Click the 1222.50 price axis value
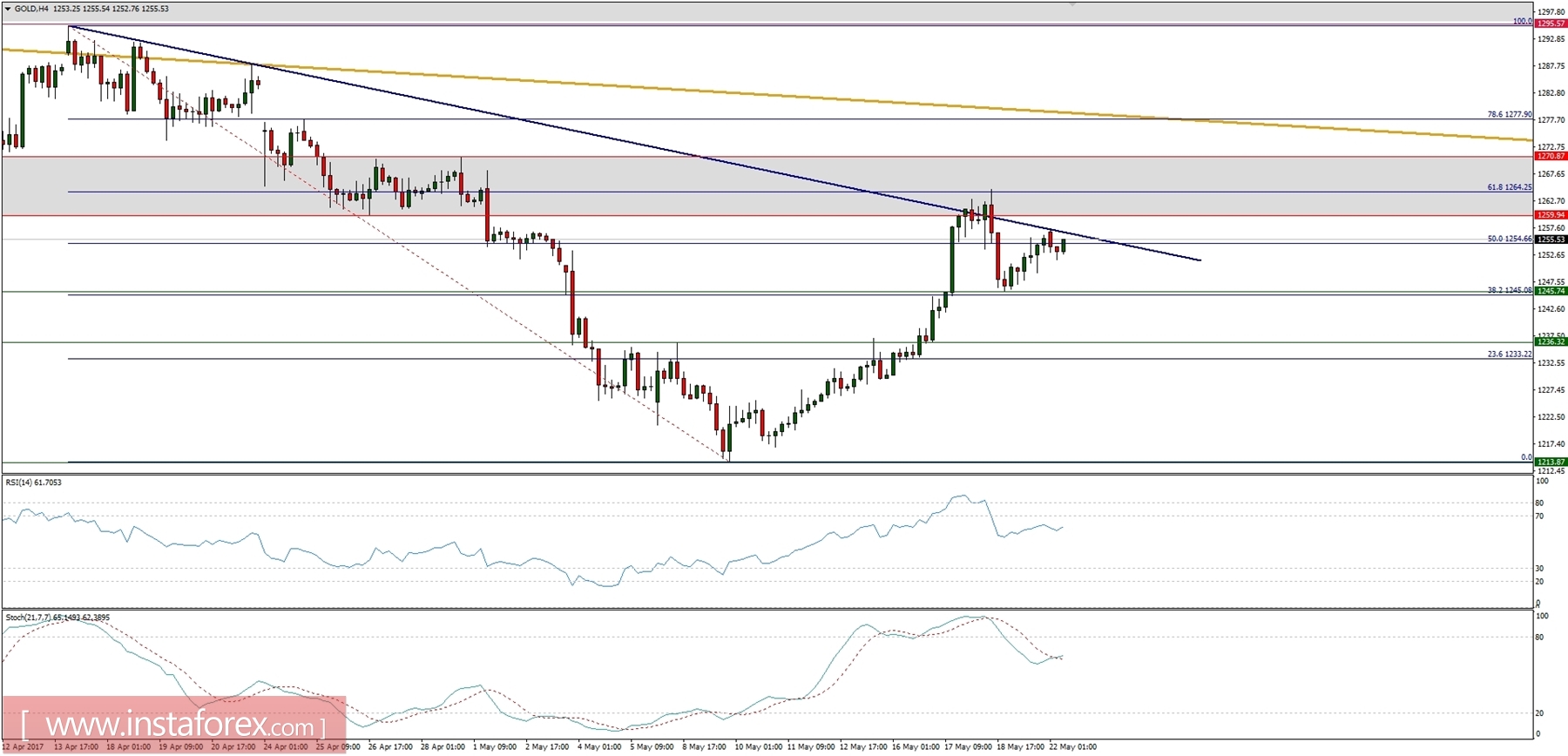Image resolution: width=1568 pixels, height=756 pixels. pyautogui.click(x=1551, y=416)
